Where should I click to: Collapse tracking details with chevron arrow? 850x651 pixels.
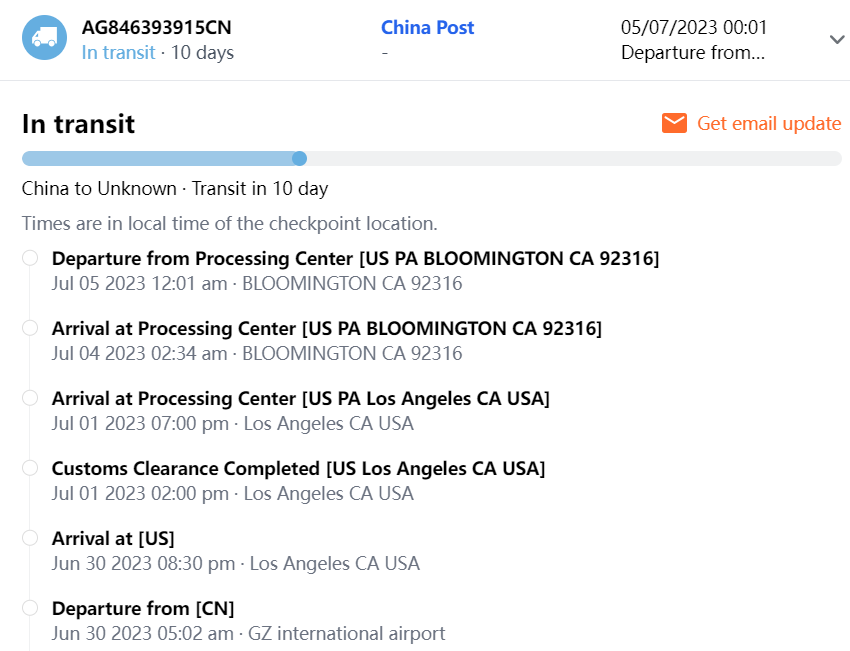(x=837, y=39)
